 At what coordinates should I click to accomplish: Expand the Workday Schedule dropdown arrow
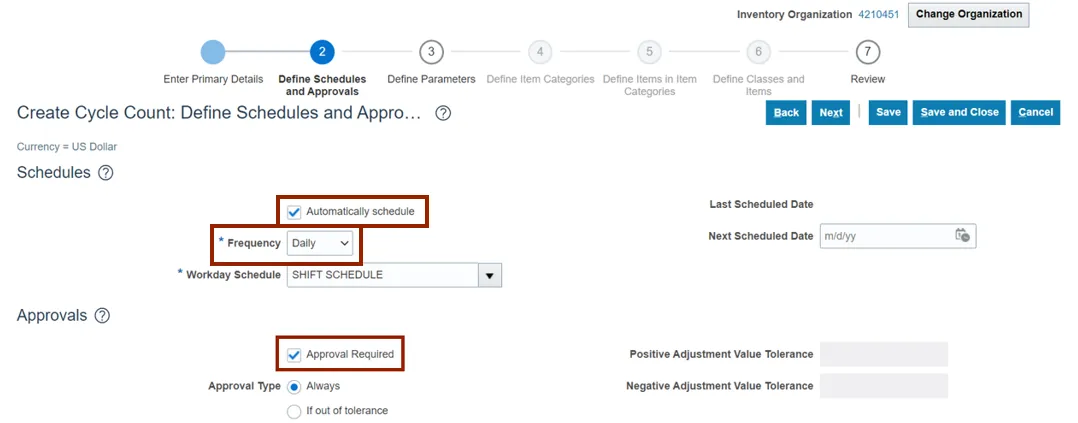pyautogui.click(x=490, y=275)
